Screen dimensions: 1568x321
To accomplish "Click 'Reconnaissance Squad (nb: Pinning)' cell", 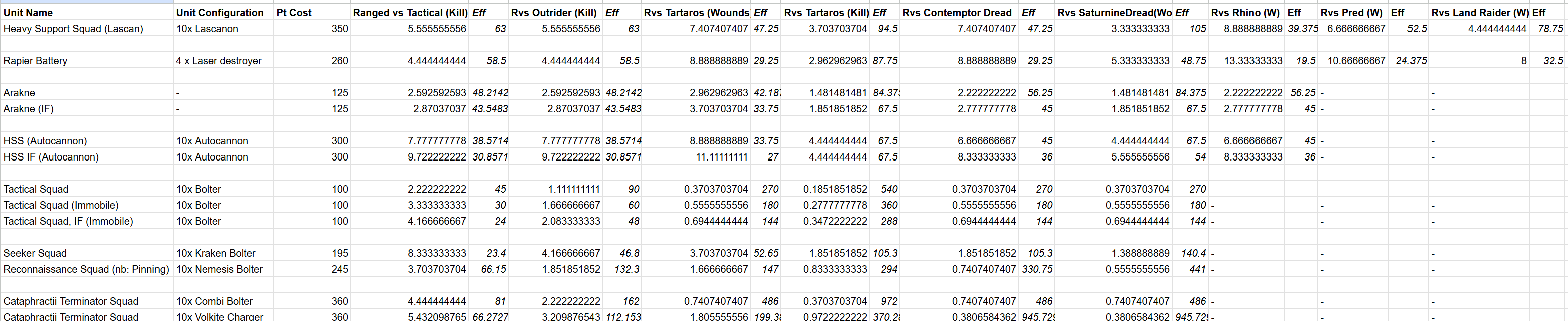I will (x=86, y=269).
